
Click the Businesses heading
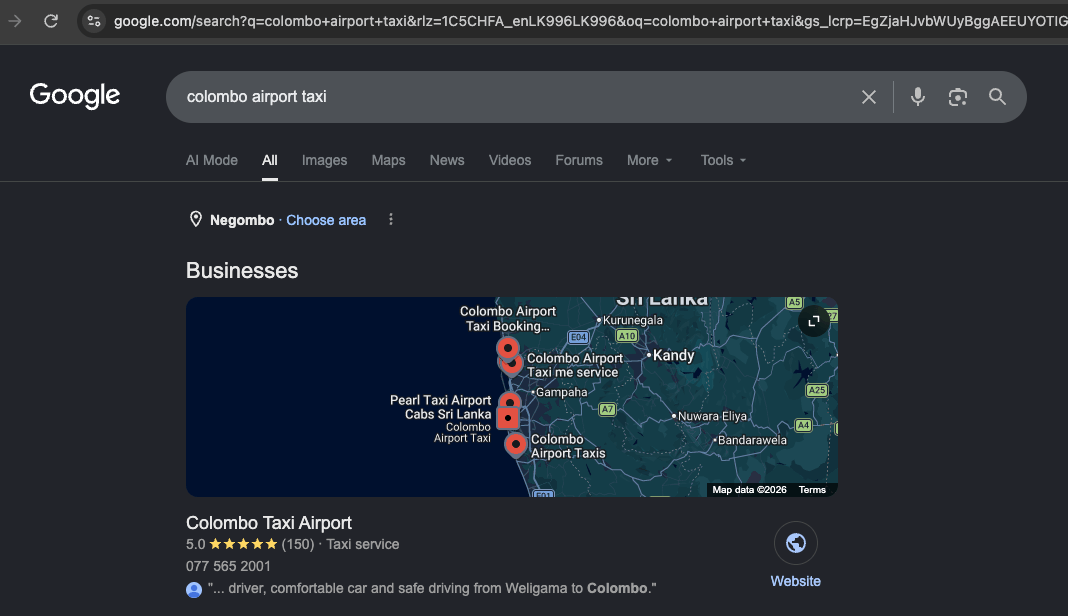pos(242,271)
